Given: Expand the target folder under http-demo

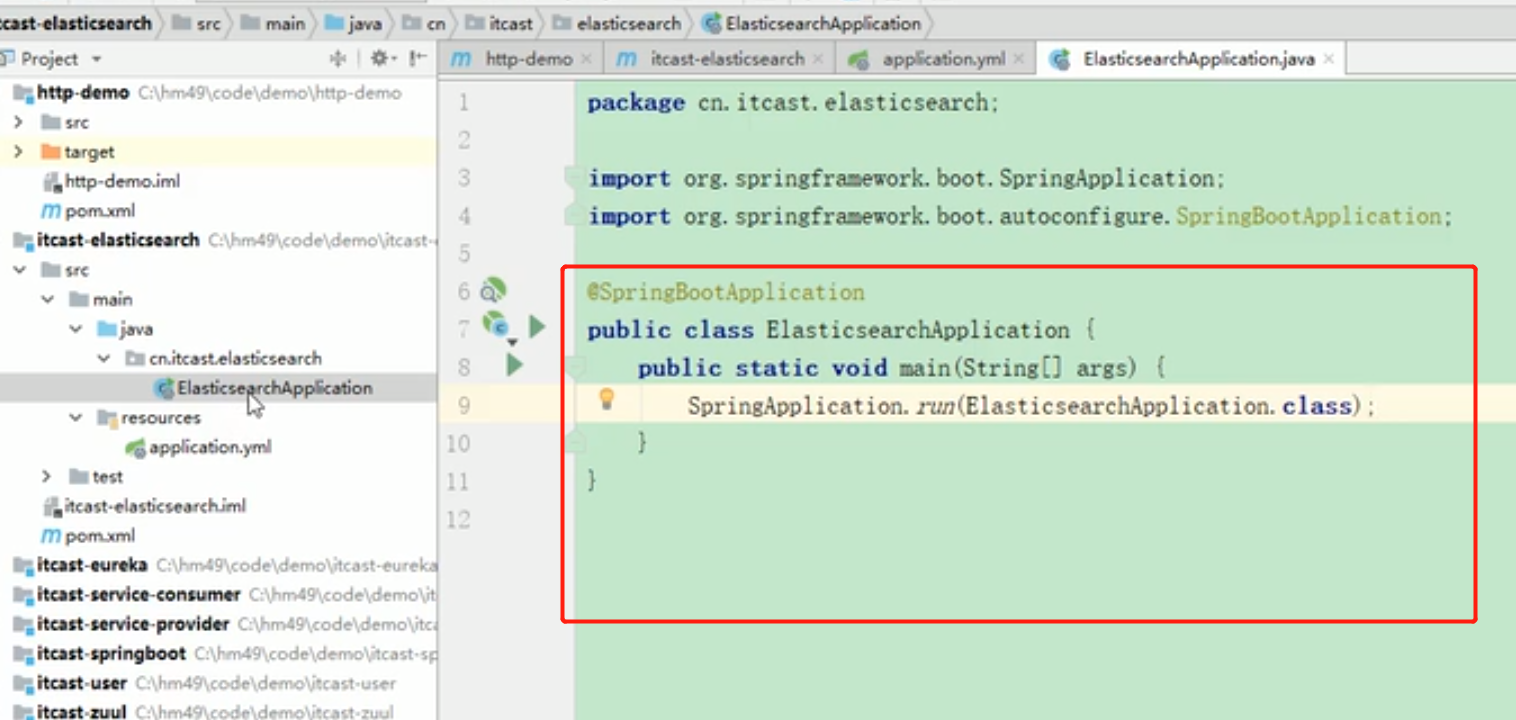Looking at the screenshot, I should (18, 152).
